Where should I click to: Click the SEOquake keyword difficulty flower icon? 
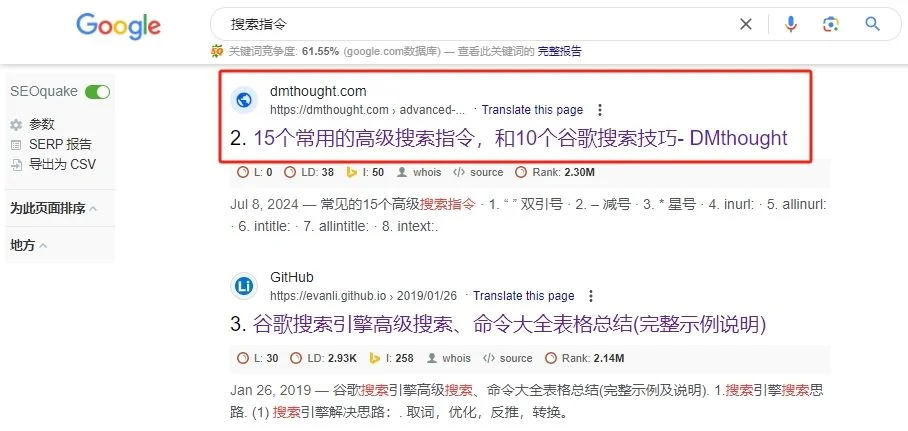[x=217, y=52]
